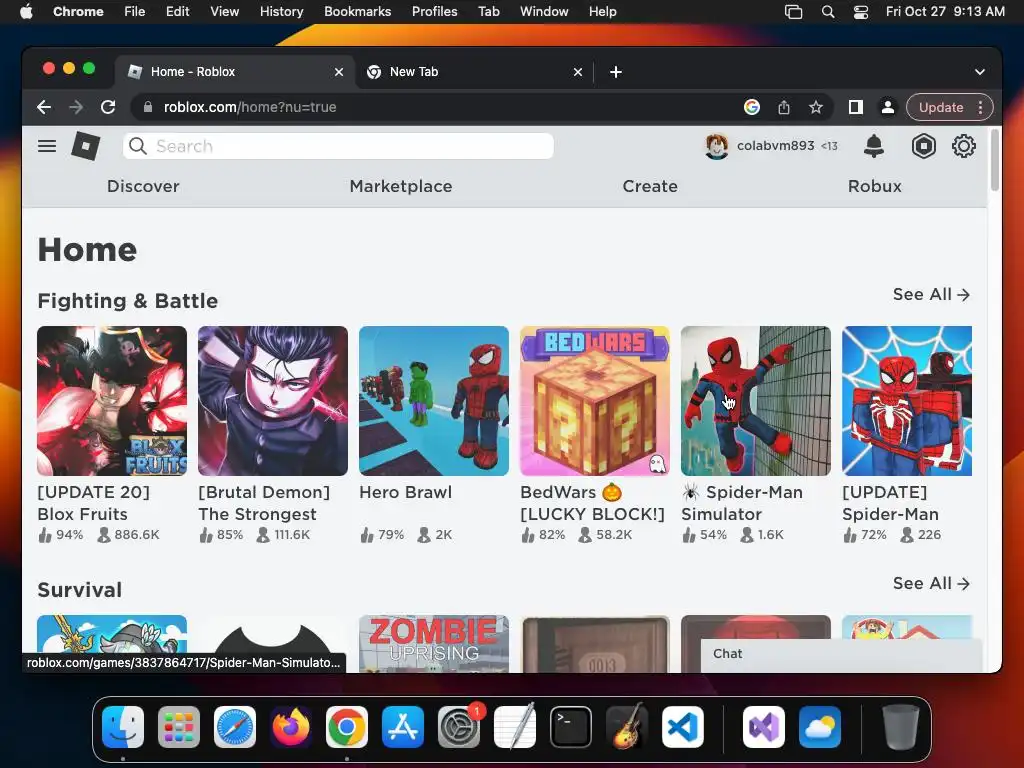
Task: Open the Blox Fruits game thumbnail
Action: pos(112,401)
